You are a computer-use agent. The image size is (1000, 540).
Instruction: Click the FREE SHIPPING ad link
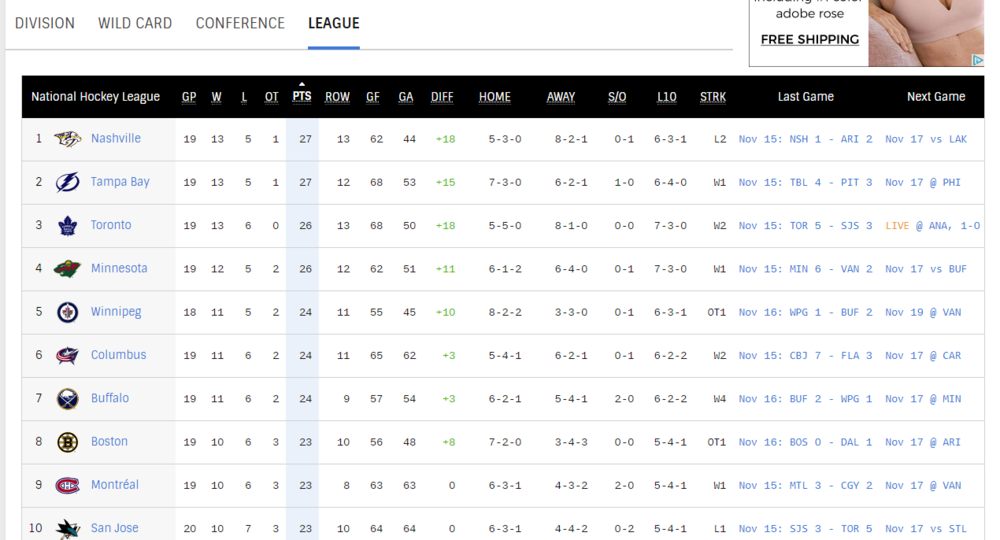(810, 40)
